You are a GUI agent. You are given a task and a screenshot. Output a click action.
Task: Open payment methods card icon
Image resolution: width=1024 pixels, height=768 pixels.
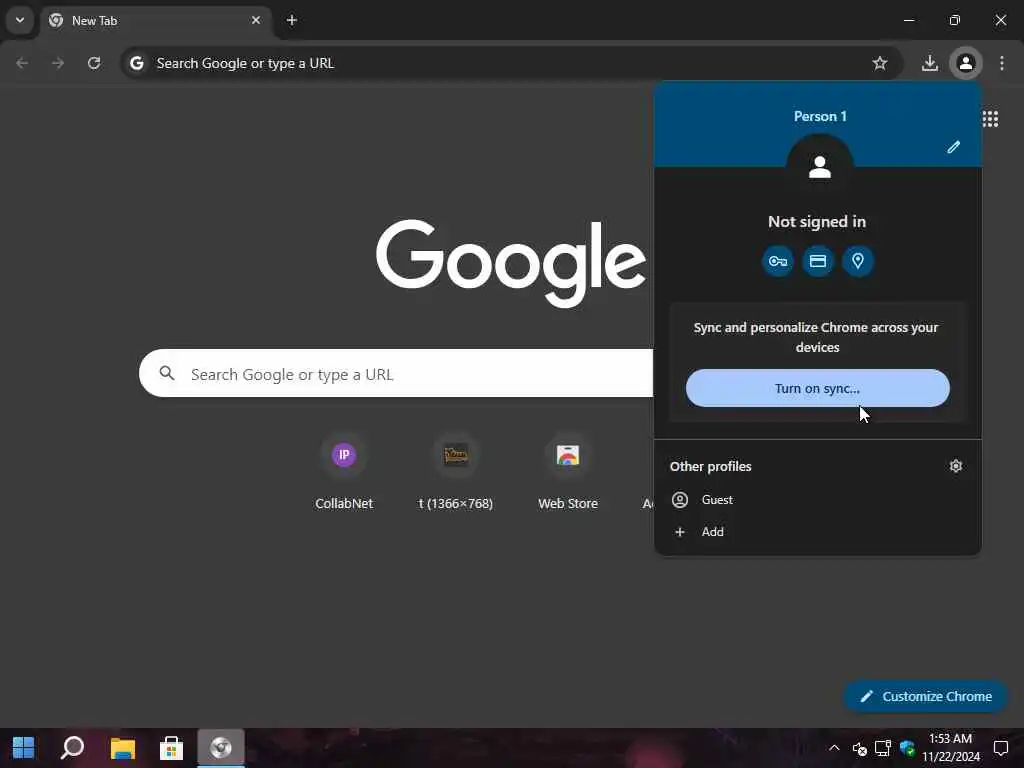pyautogui.click(x=818, y=261)
